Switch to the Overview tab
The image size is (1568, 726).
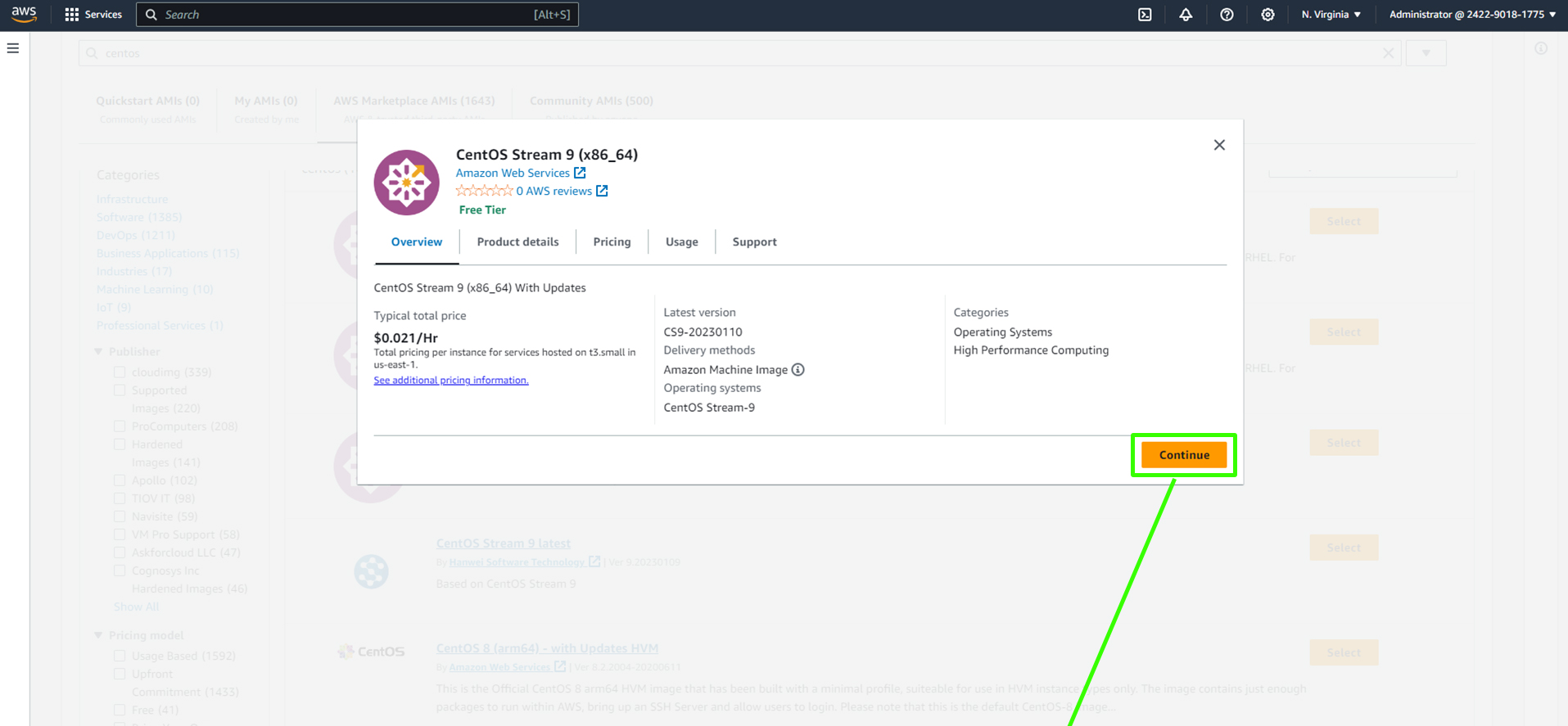417,242
